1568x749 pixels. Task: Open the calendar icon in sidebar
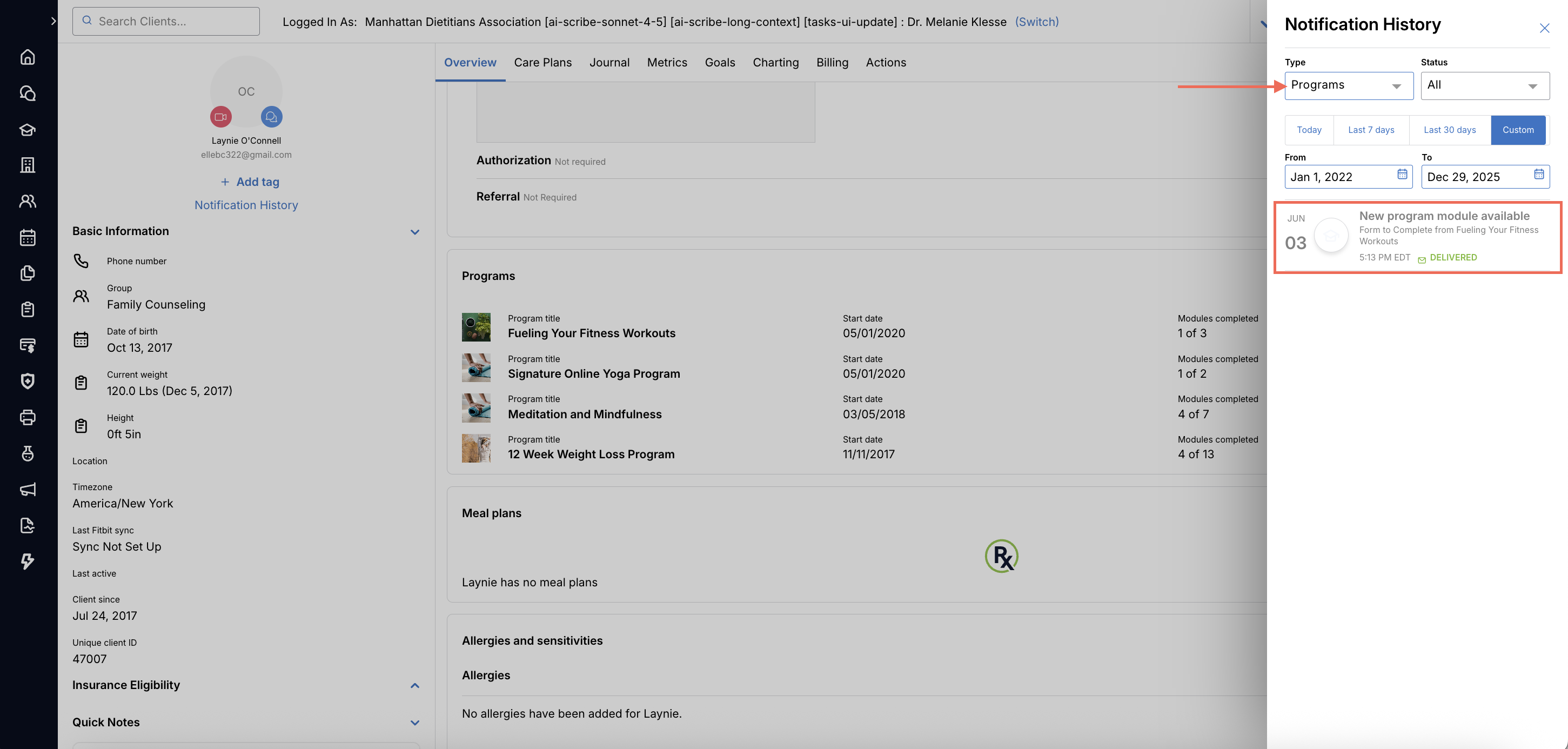[28, 237]
